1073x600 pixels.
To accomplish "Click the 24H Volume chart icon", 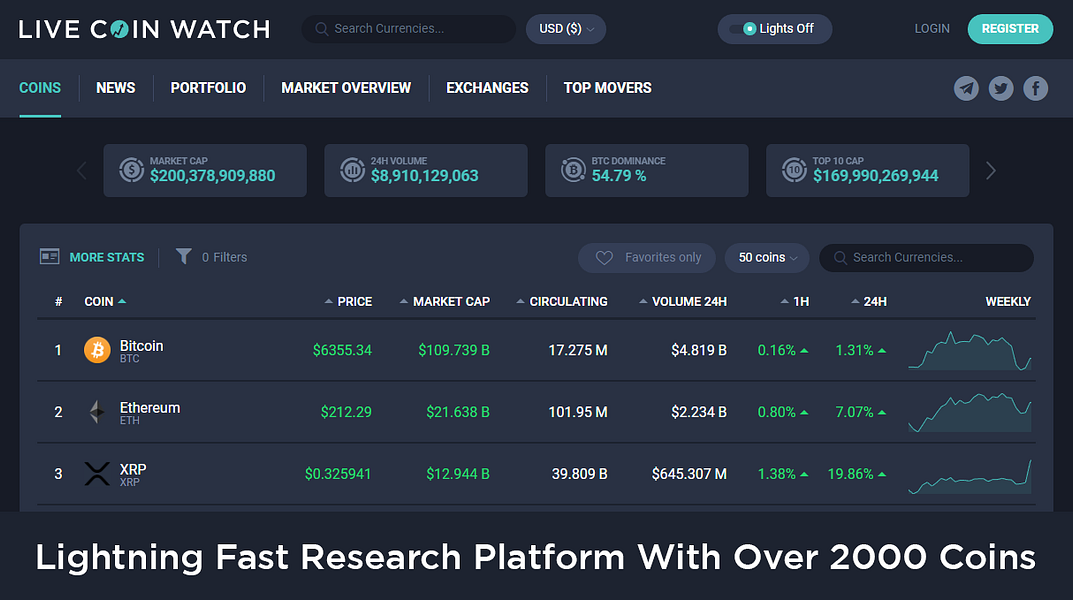I will click(x=352, y=170).
